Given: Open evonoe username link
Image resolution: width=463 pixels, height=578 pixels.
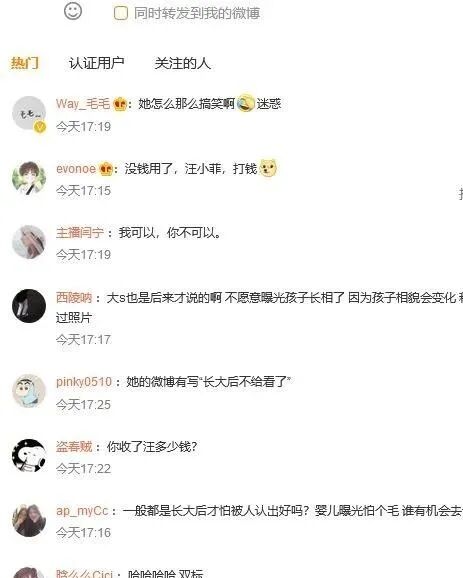Looking at the screenshot, I should pyautogui.click(x=76, y=169).
